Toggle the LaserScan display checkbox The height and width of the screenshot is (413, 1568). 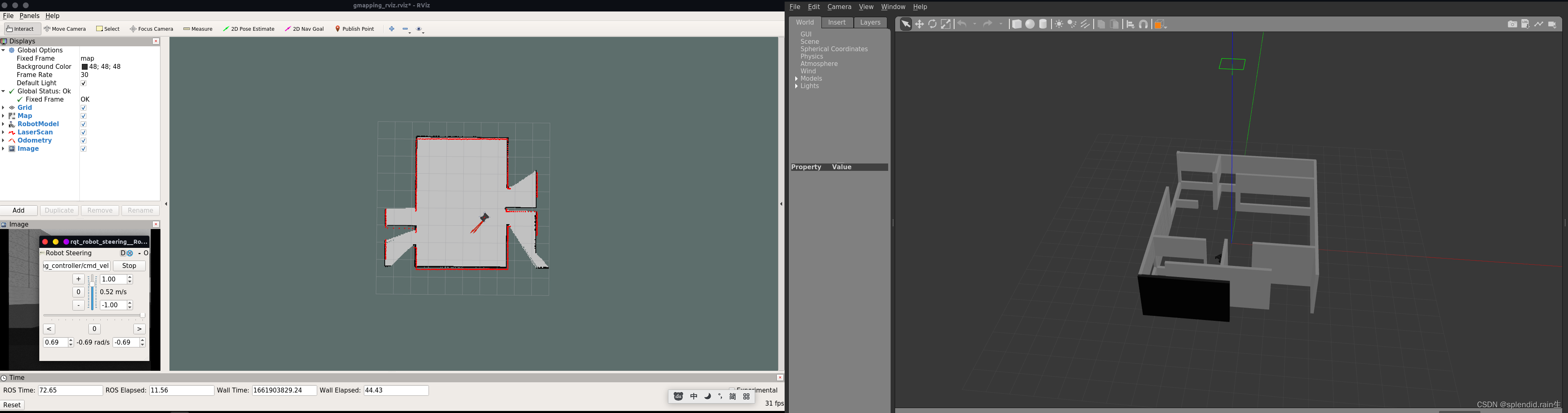click(x=83, y=132)
